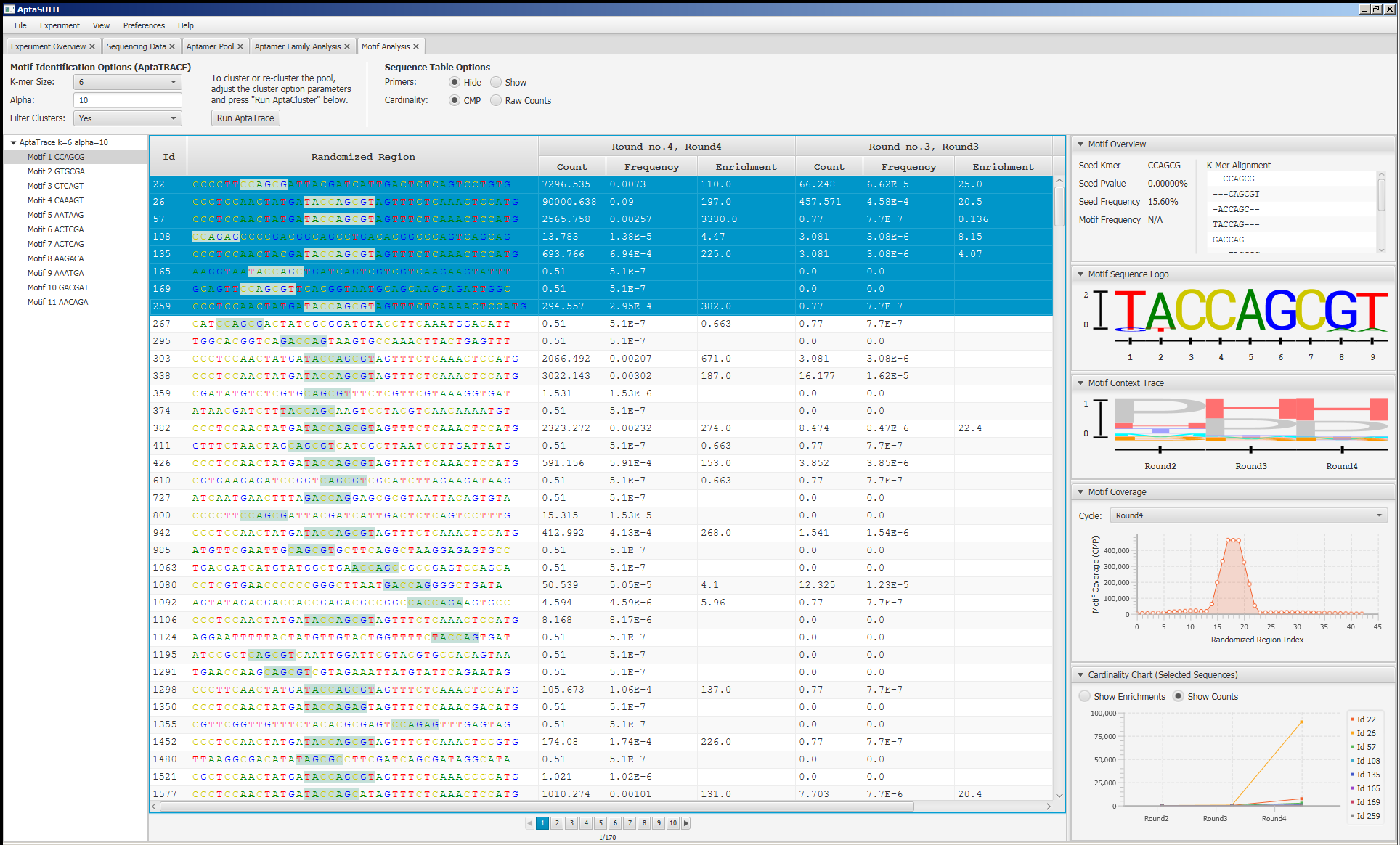Open the K-mer Size dropdown
This screenshot has width=1400, height=845.
coord(128,82)
